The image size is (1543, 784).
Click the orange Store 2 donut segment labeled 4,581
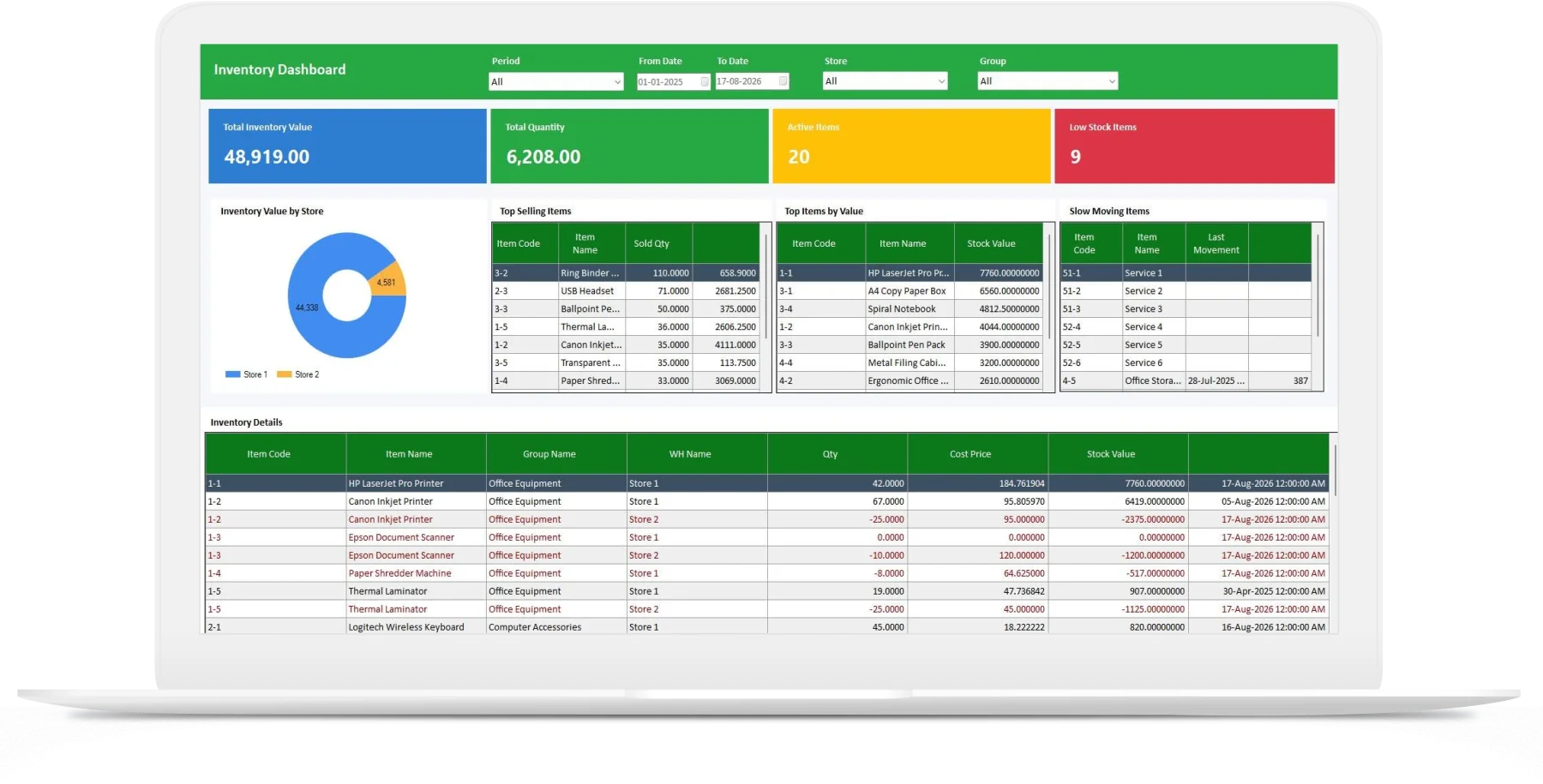coord(388,280)
